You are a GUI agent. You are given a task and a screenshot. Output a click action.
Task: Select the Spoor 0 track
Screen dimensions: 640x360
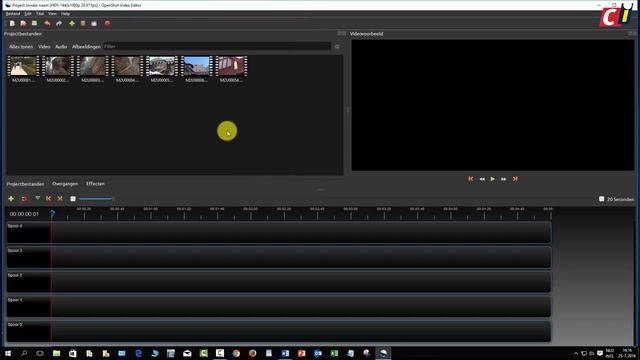(279, 331)
